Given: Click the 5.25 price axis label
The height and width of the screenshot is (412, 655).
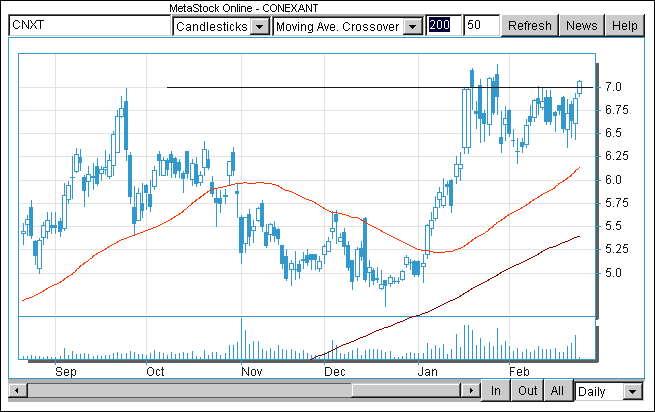Looking at the screenshot, I should [x=617, y=249].
